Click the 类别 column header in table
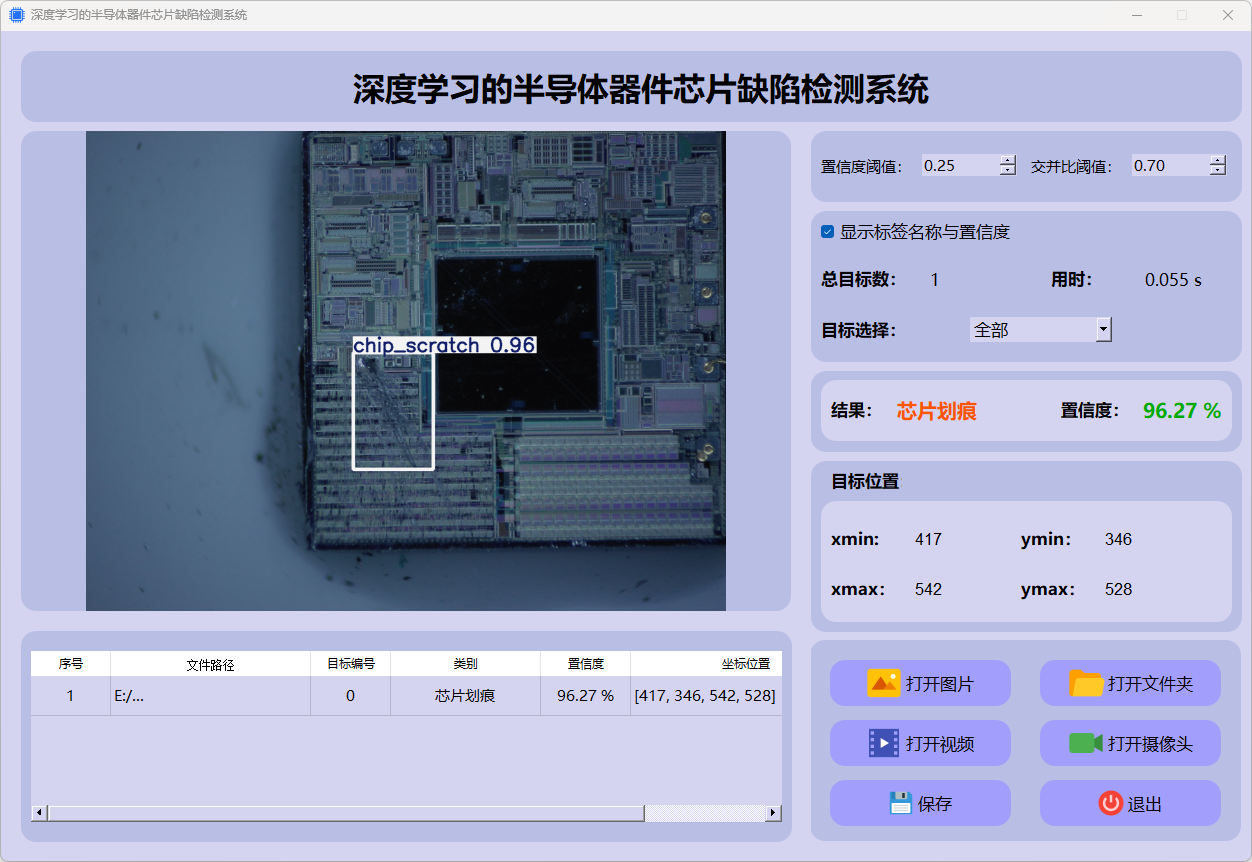This screenshot has width=1252, height=862. (x=465, y=664)
